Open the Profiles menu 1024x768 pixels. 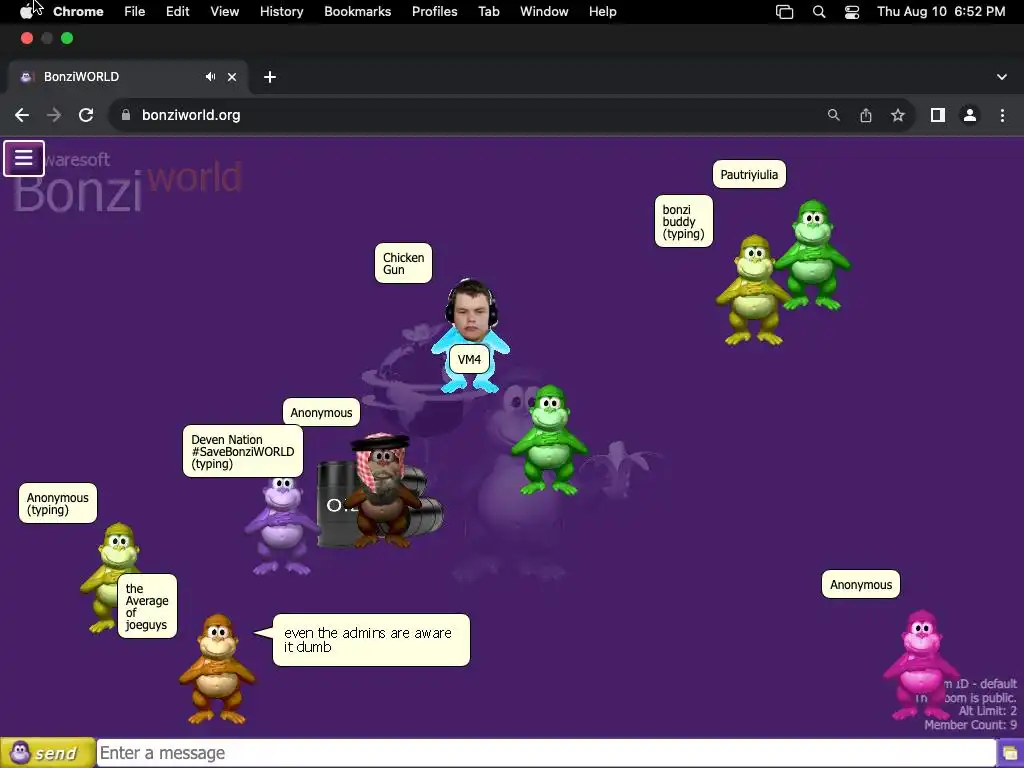coord(434,12)
